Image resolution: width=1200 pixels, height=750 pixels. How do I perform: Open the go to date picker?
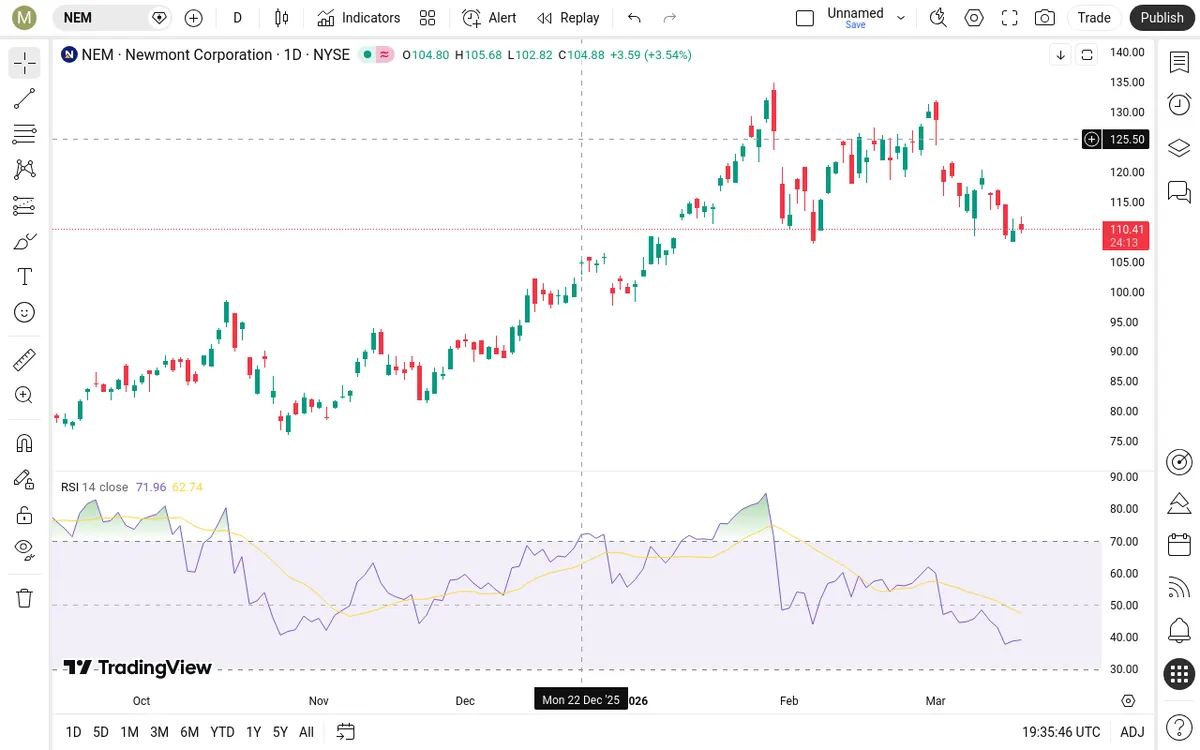346,732
